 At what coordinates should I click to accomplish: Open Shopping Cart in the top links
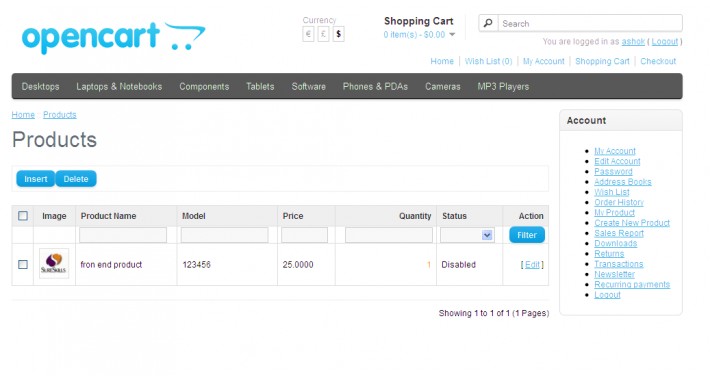click(602, 61)
